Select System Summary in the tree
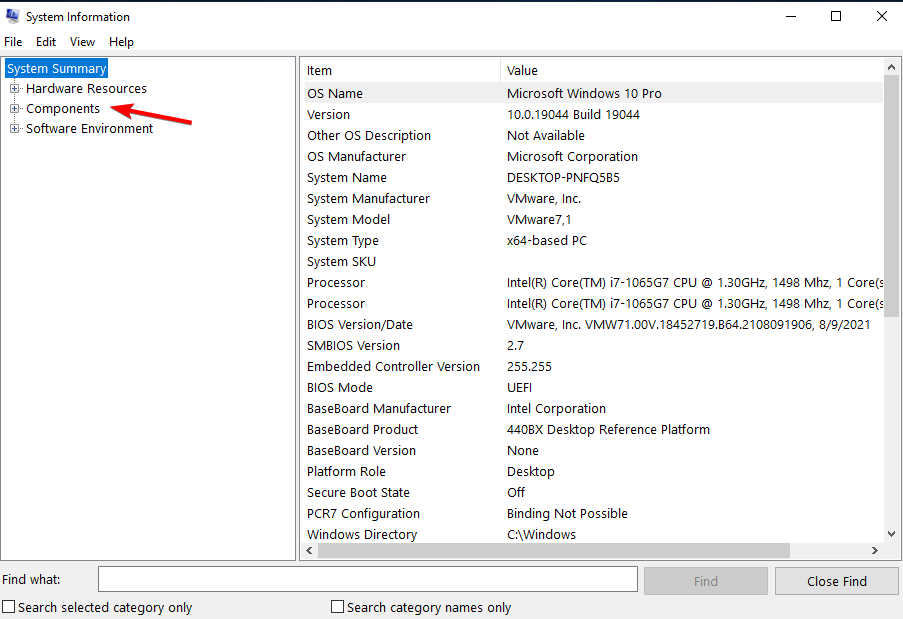This screenshot has height=619, width=903. click(x=56, y=69)
